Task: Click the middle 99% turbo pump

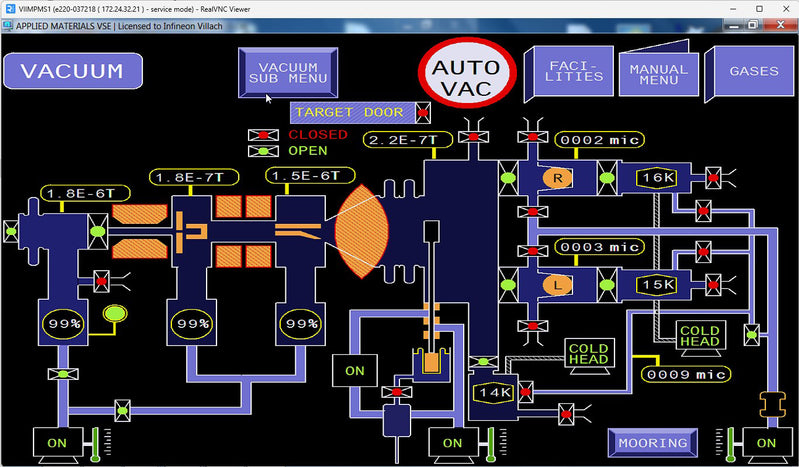Action: pyautogui.click(x=192, y=323)
